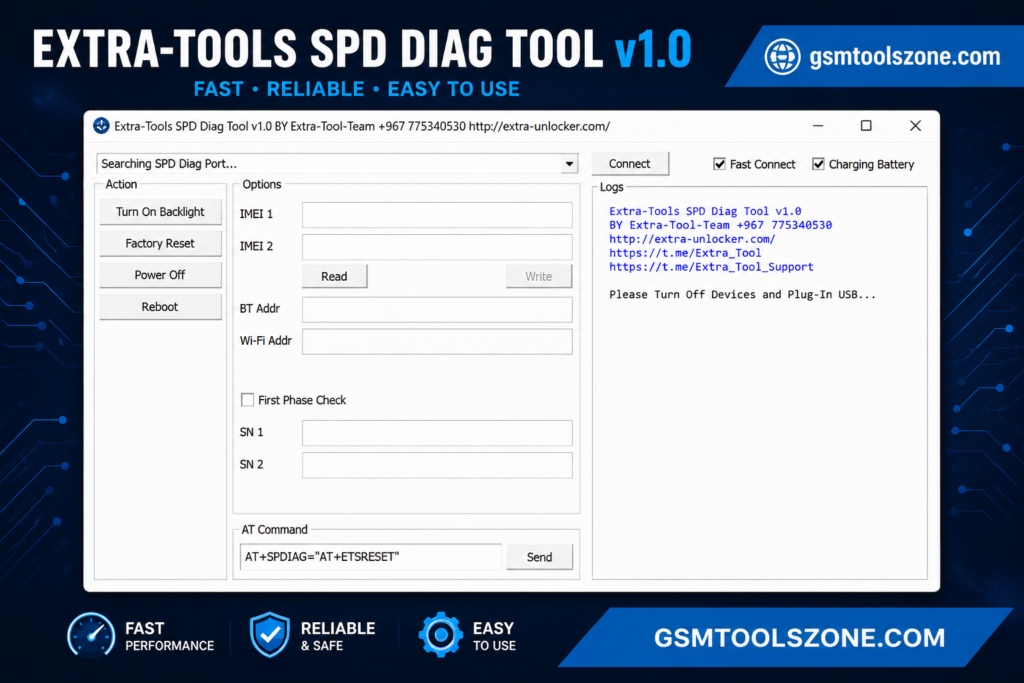The image size is (1024, 683).
Task: Maximize the SPD Diag Tool window
Action: [x=866, y=125]
